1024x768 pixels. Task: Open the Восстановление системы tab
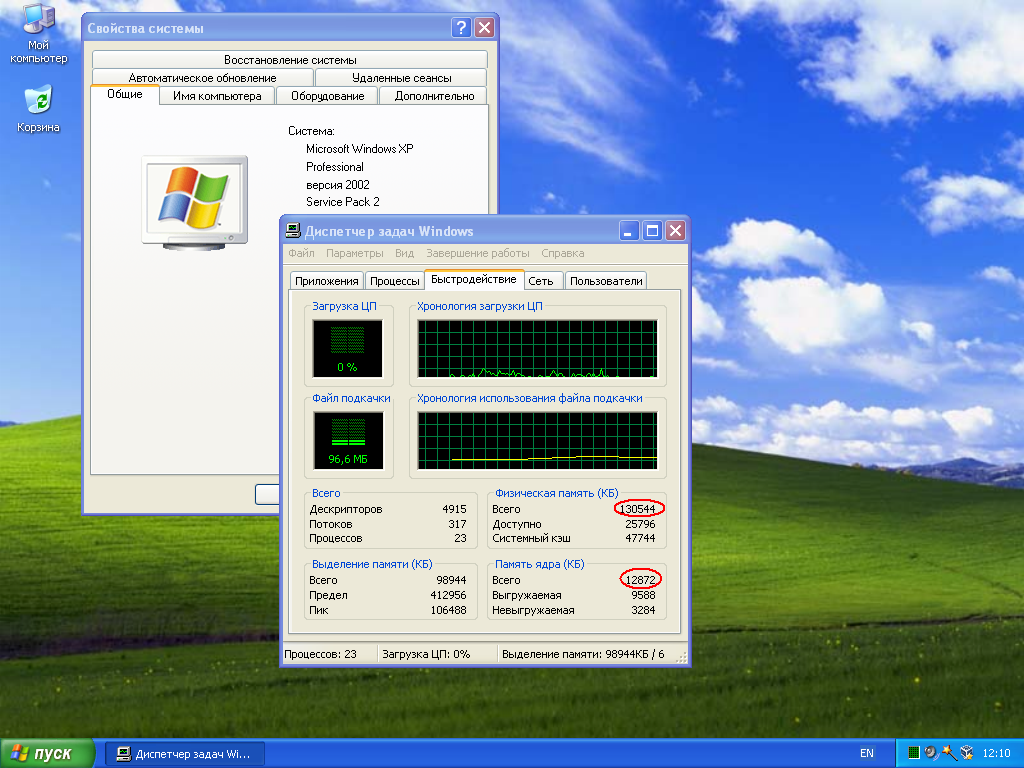point(290,59)
